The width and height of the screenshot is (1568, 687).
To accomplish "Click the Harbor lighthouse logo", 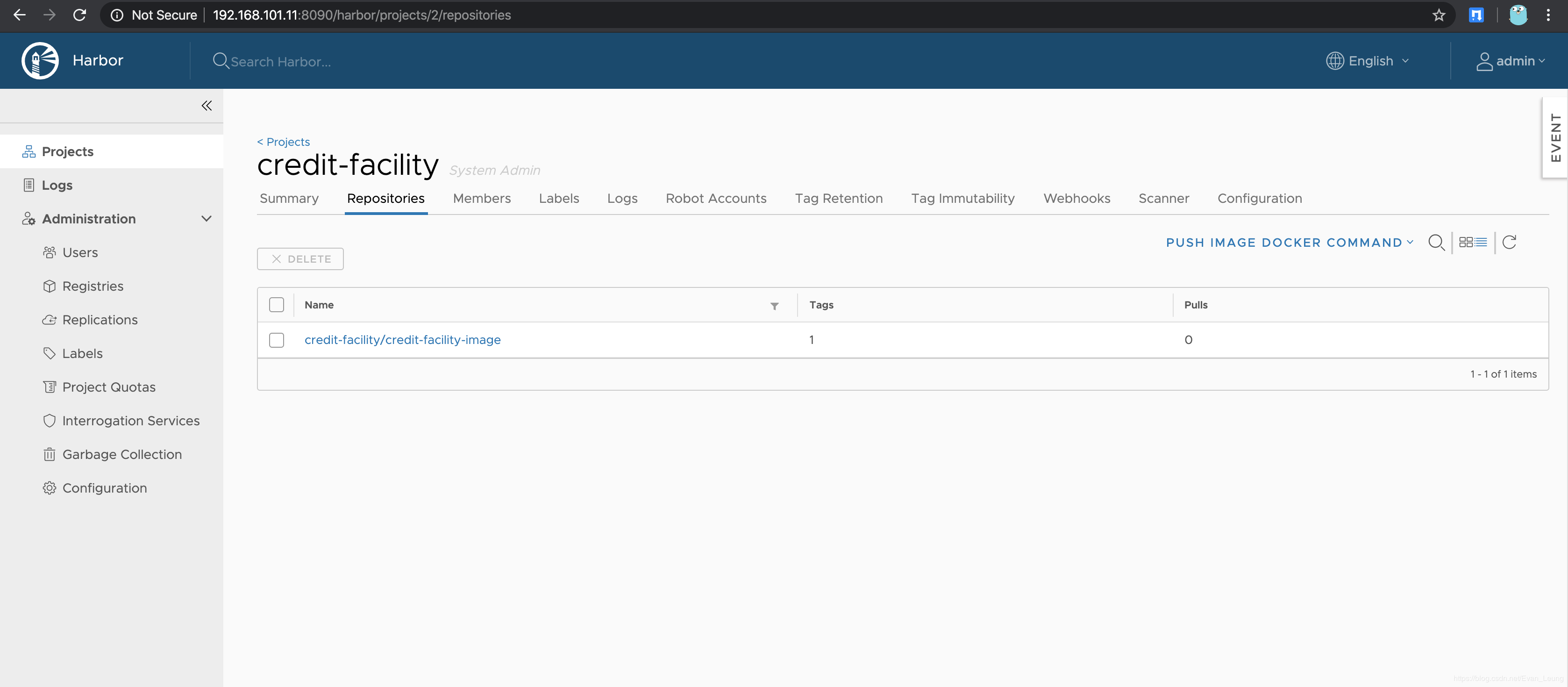I will tap(40, 60).
